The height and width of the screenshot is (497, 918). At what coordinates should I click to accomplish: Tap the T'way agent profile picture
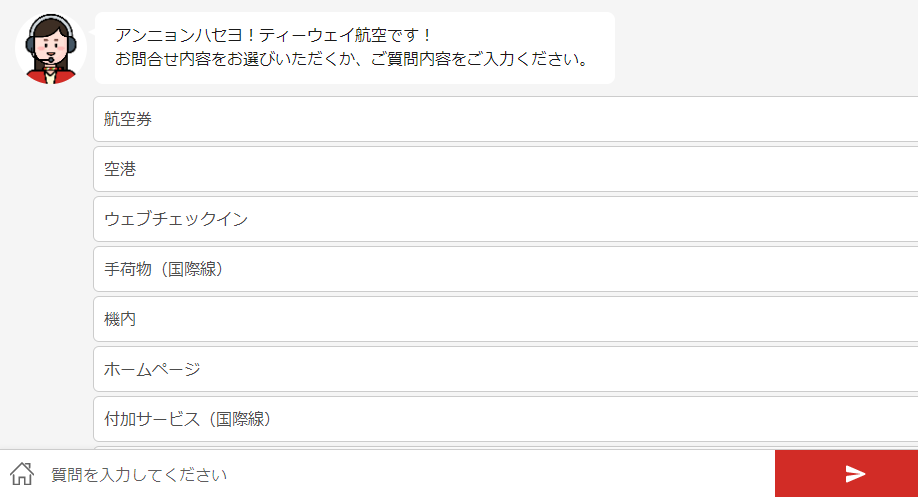click(x=50, y=49)
